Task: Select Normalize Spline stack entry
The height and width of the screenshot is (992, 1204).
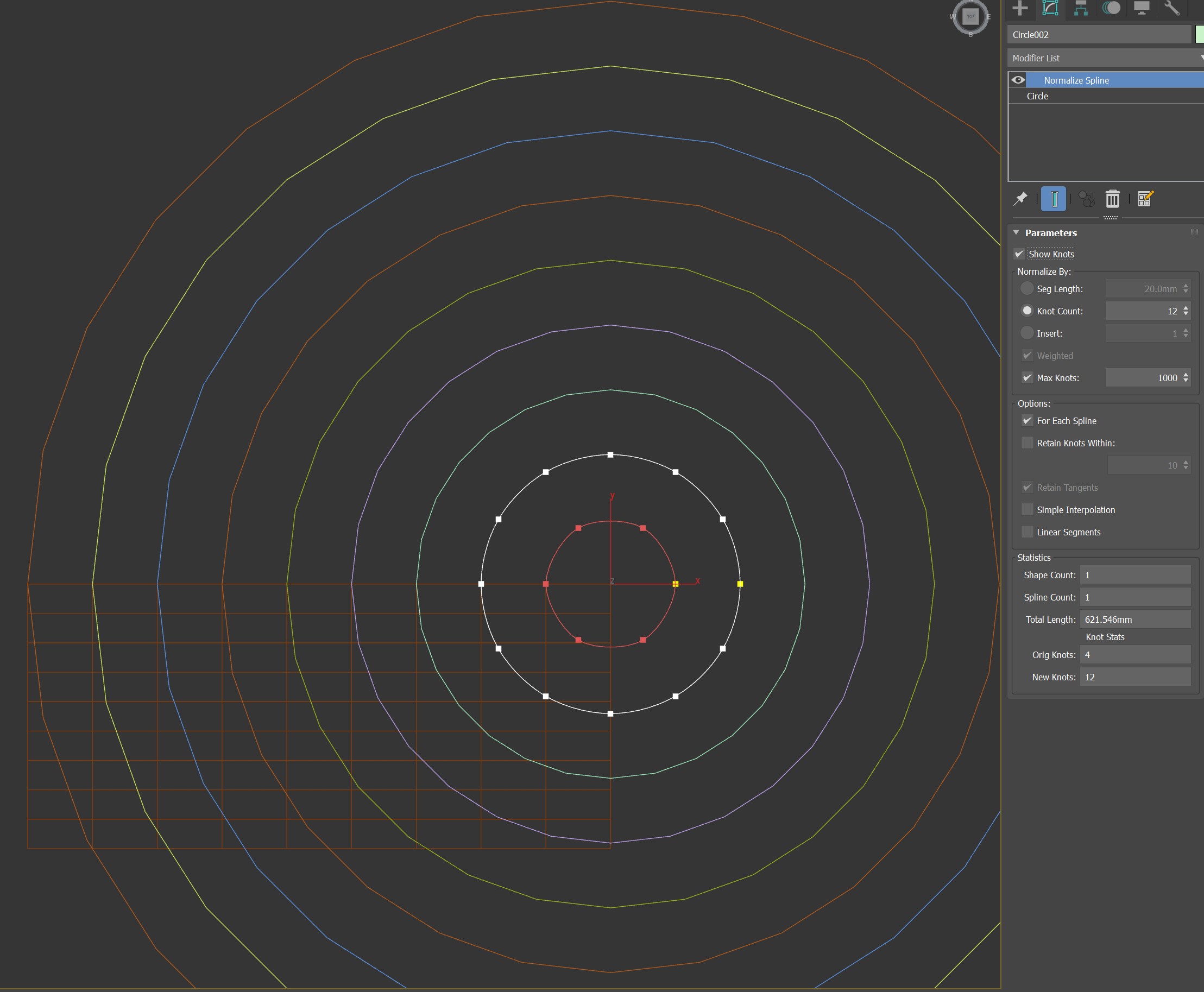Action: [1076, 80]
